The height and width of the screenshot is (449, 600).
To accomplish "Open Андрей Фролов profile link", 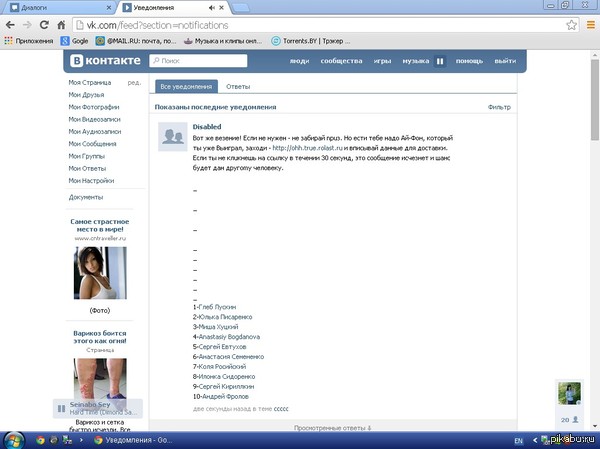I will tap(225, 397).
